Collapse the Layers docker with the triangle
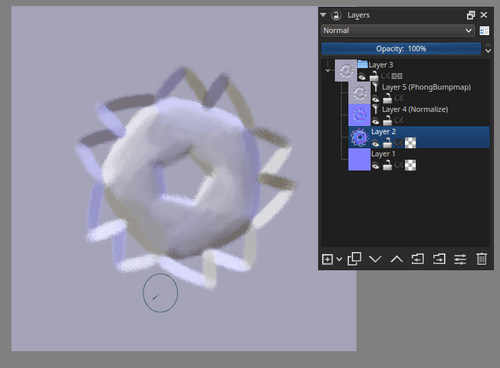This screenshot has width=500, height=368. pyautogui.click(x=323, y=15)
